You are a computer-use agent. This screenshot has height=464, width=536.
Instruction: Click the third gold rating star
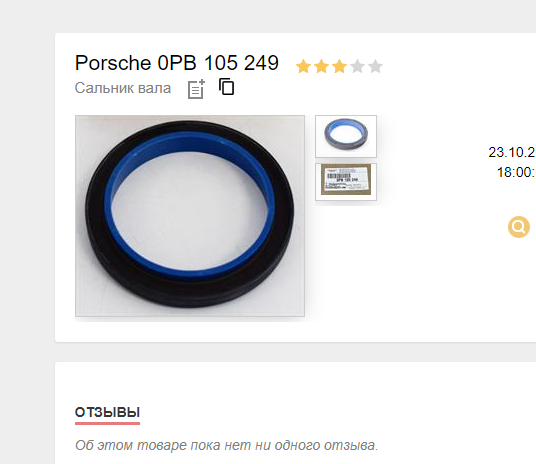click(339, 66)
